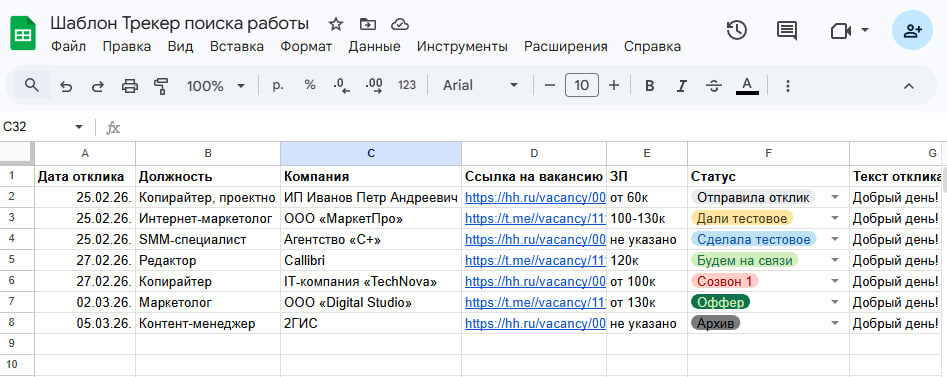Print the spreadsheet
Viewport: 947px width, 377px height.
(x=130, y=86)
